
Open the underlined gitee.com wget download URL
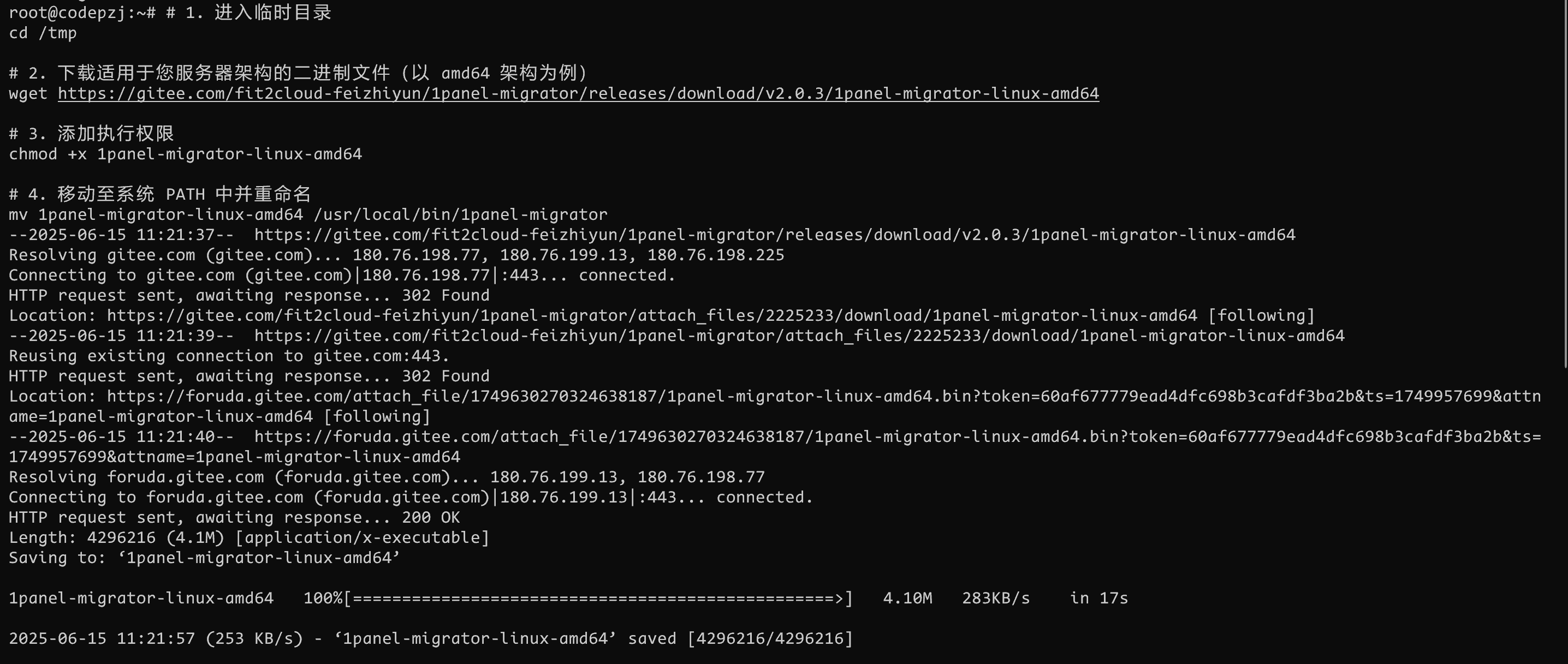click(x=578, y=94)
